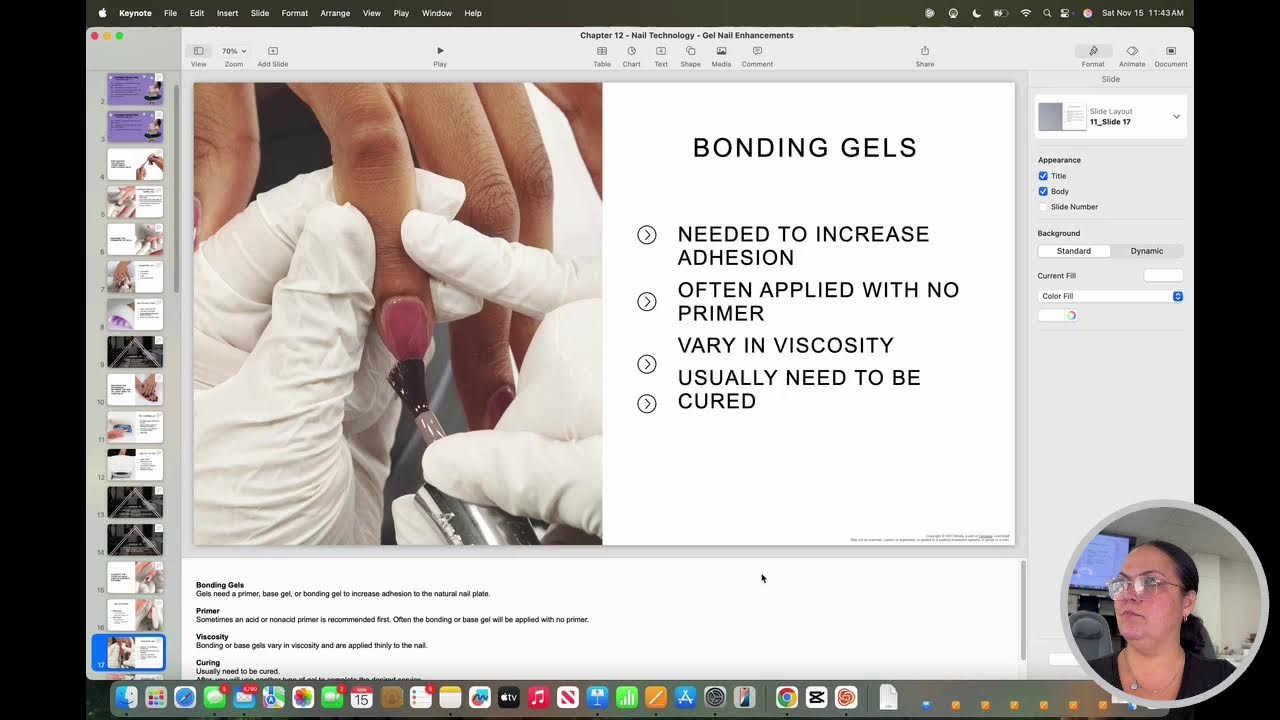
Task: Start slideshow with the Play button
Action: click(x=440, y=51)
